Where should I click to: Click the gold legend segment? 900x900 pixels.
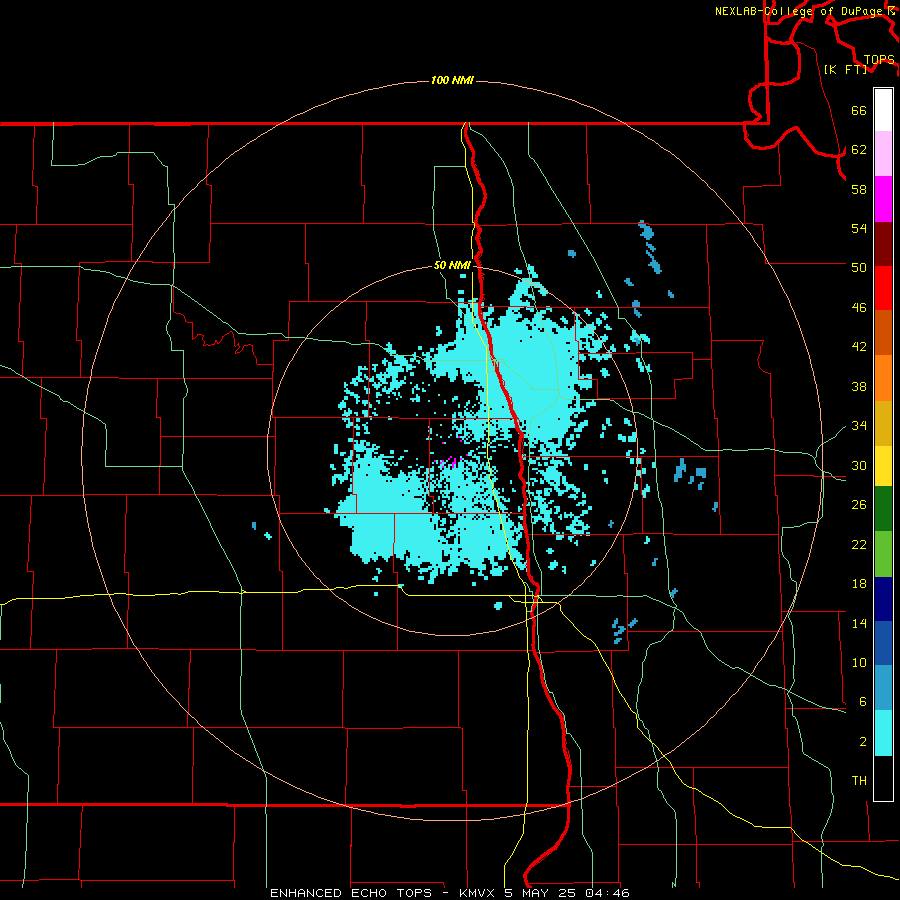tap(883, 423)
